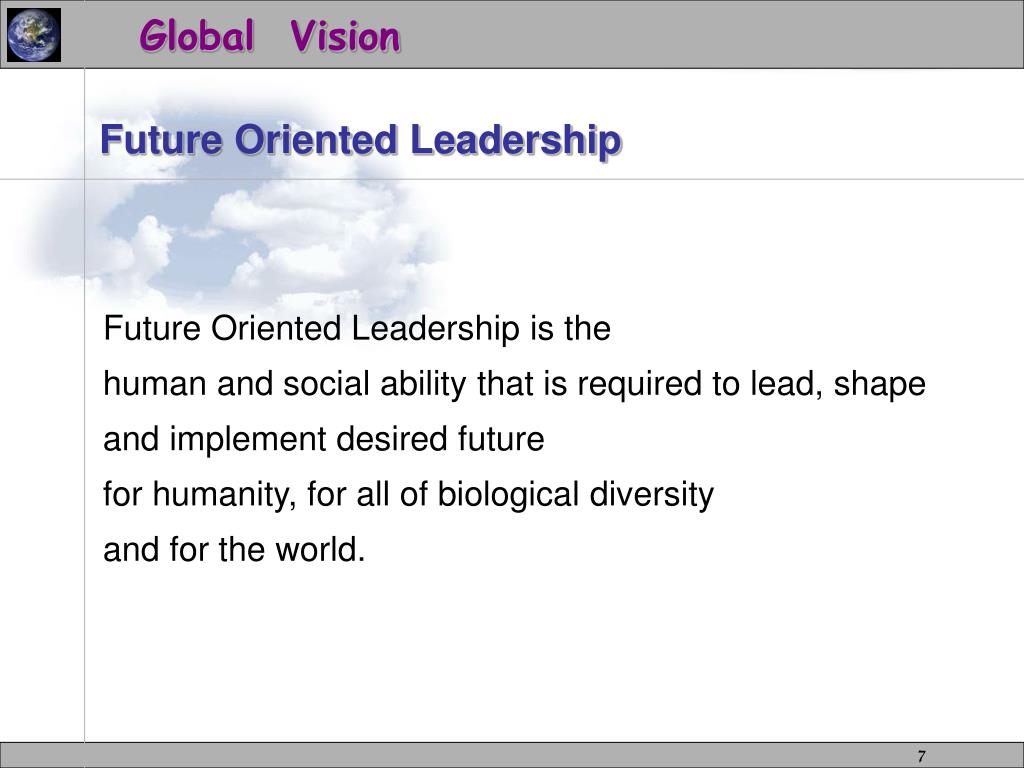Click the word "implement" in the body text
The height and width of the screenshot is (768, 1024).
point(248,440)
